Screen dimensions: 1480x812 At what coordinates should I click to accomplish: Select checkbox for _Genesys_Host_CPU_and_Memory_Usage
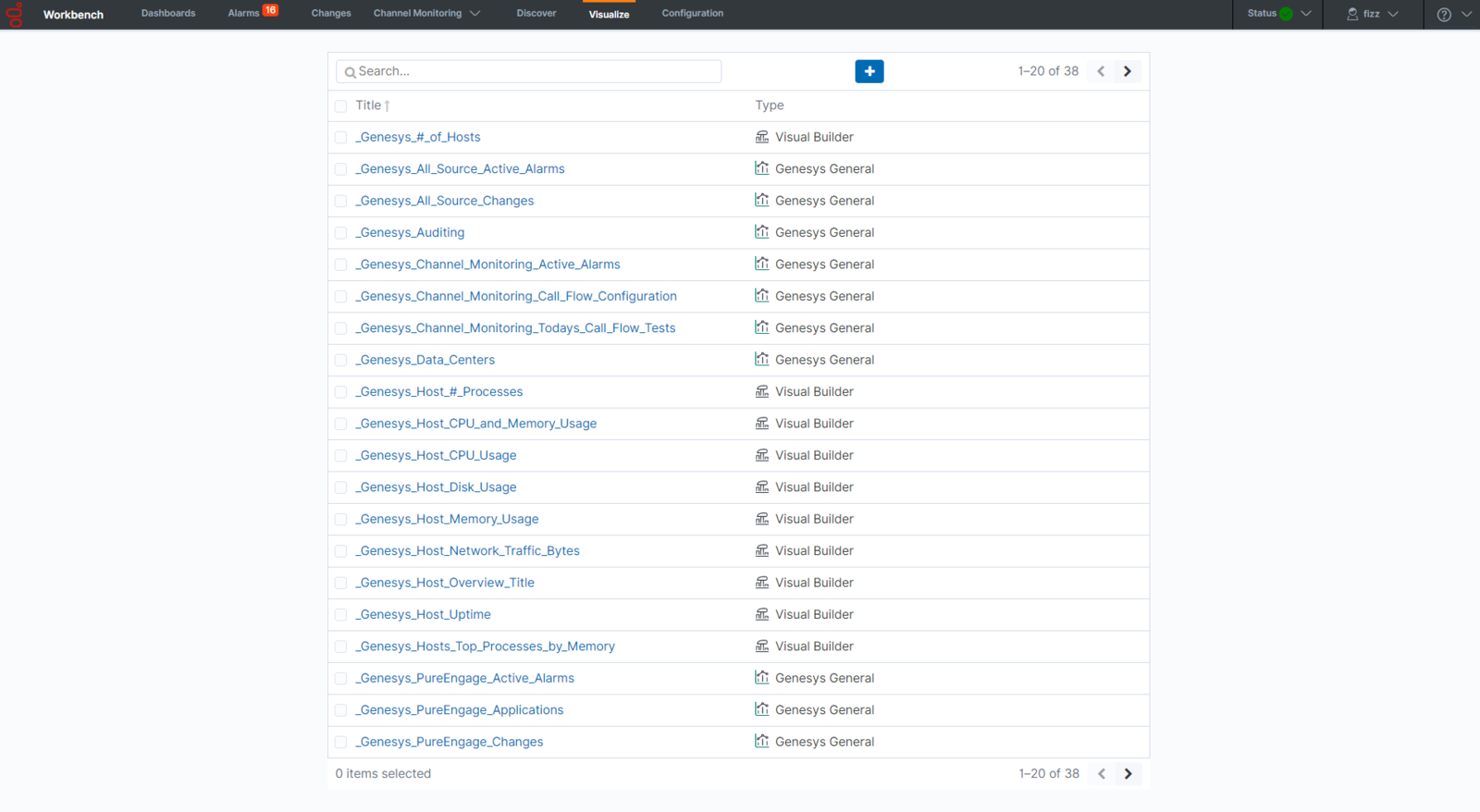pyautogui.click(x=340, y=424)
